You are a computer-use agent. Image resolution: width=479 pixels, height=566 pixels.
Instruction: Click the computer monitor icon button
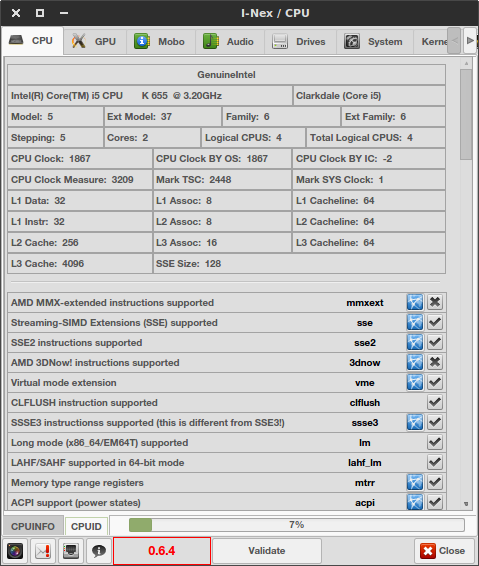click(71, 551)
